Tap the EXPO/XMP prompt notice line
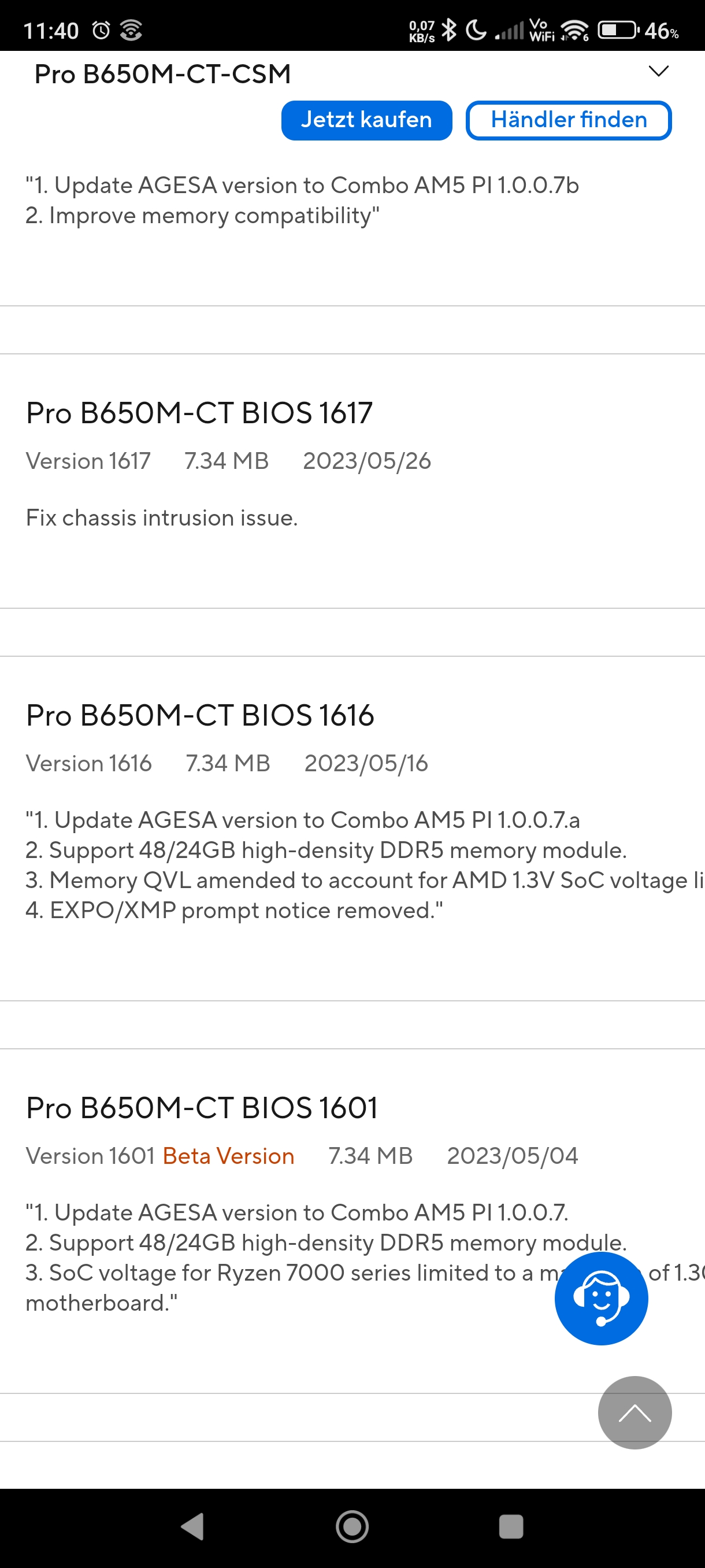 pyautogui.click(x=233, y=910)
